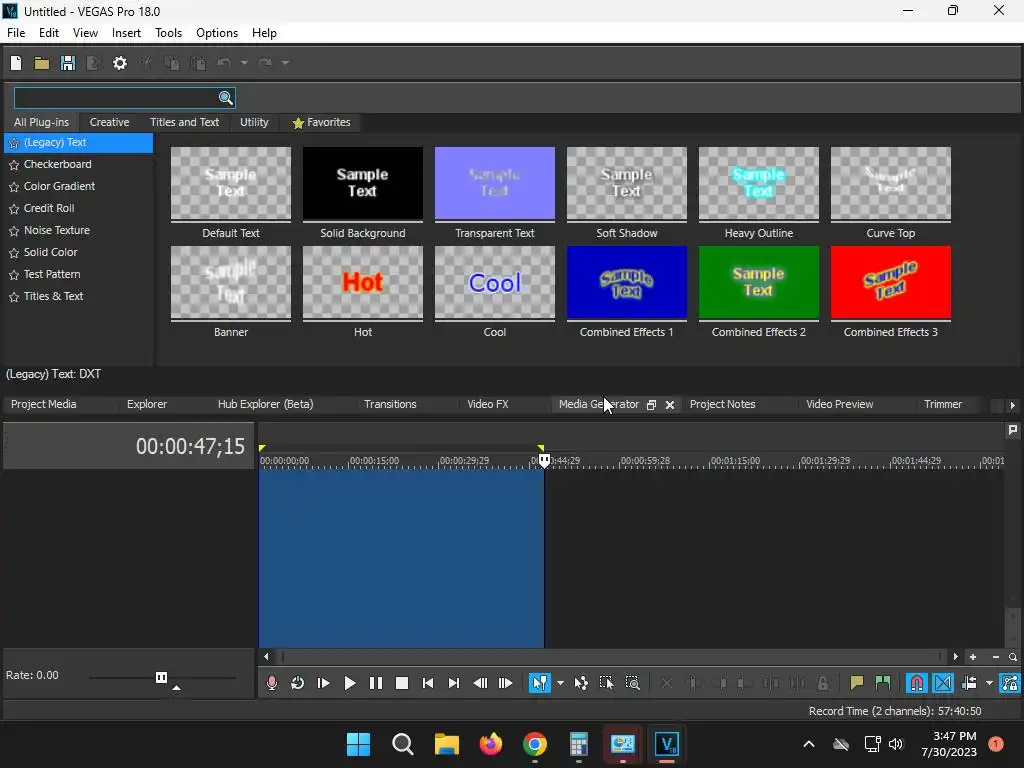Toggle the last highlighted transport toolbar button
This screenshot has height=768, width=1024.
click(1010, 683)
